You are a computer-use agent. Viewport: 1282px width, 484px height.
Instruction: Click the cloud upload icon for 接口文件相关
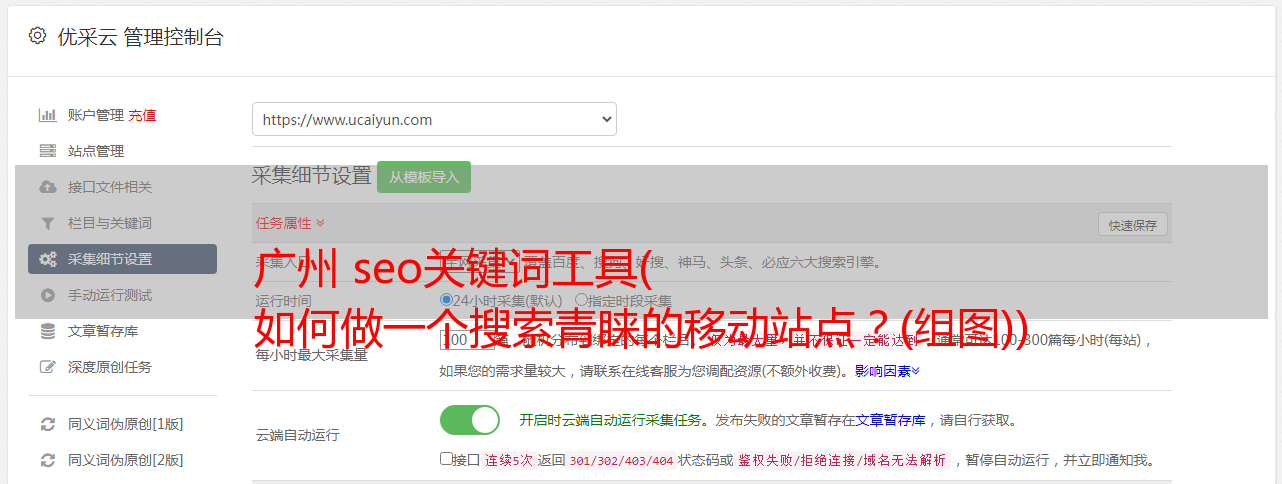[x=47, y=187]
